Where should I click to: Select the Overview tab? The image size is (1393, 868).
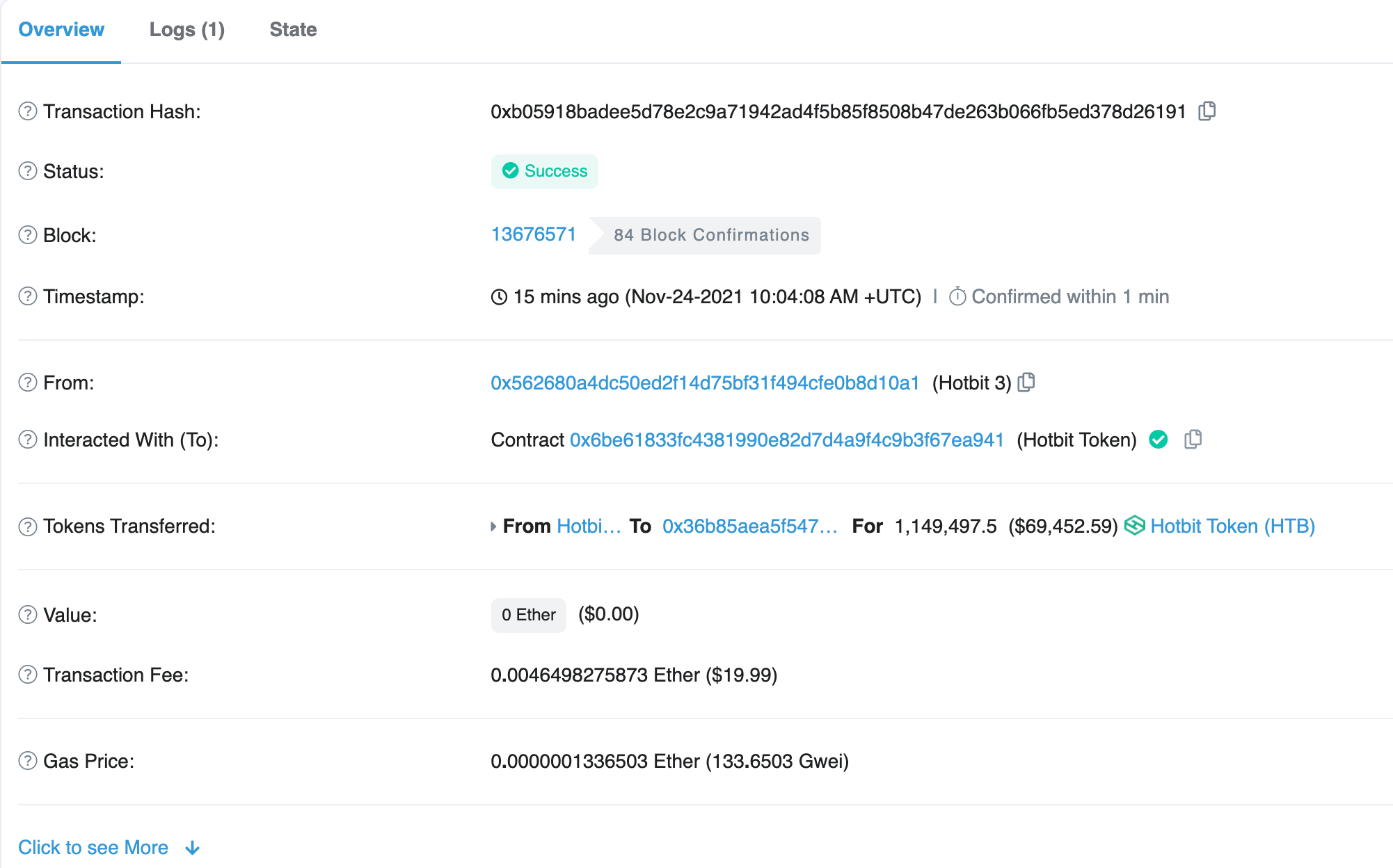[x=61, y=30]
